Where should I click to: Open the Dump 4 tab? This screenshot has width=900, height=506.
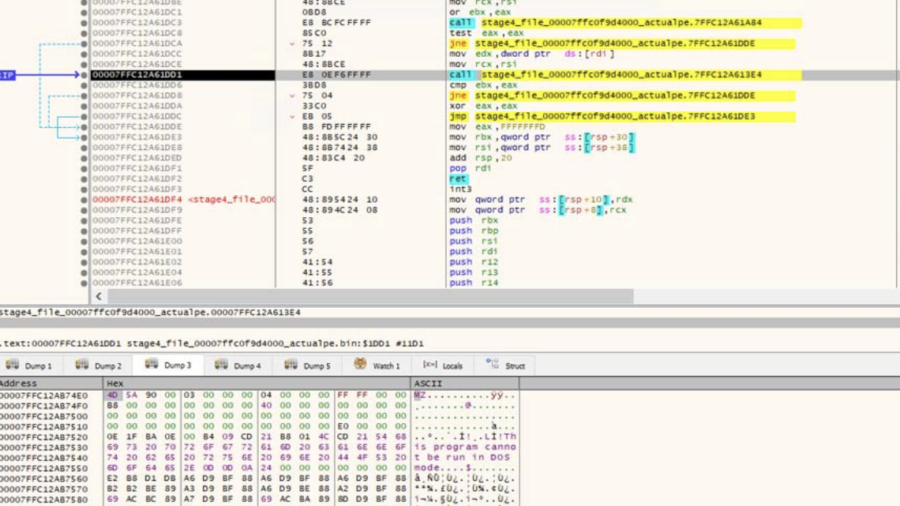pos(238,365)
